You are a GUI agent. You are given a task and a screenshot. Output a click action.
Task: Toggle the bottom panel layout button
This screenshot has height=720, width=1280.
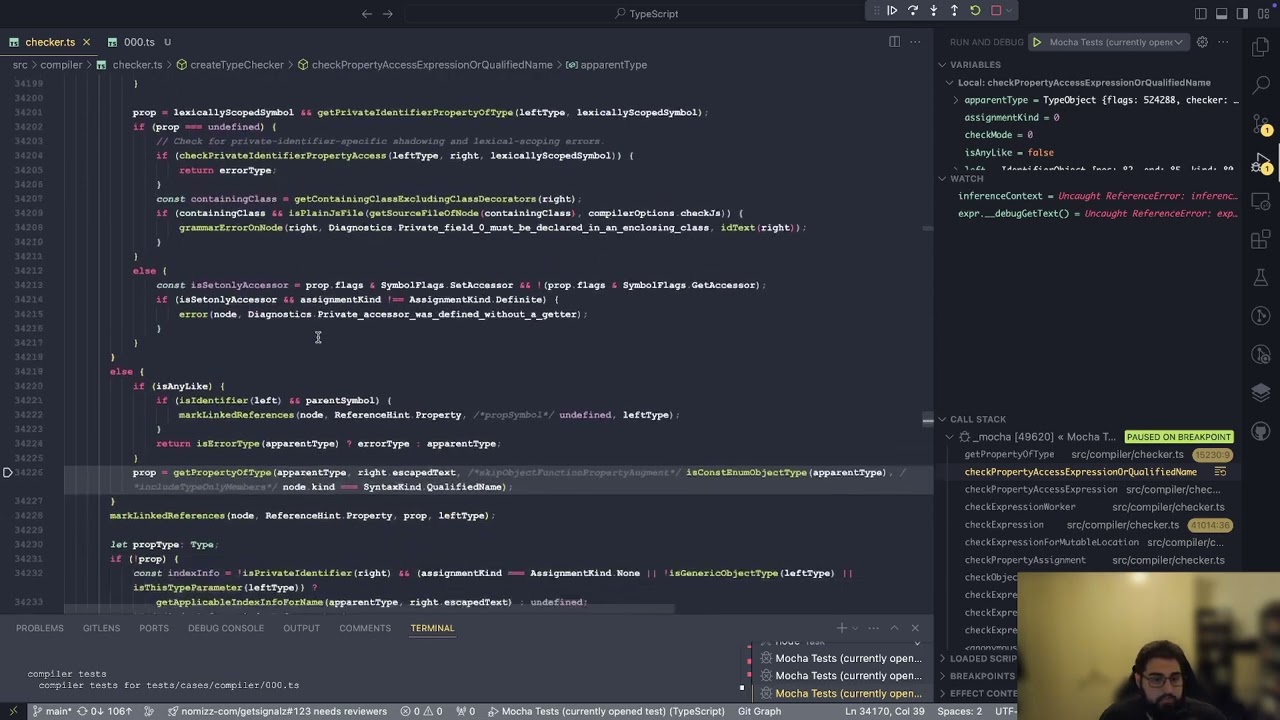1221,14
